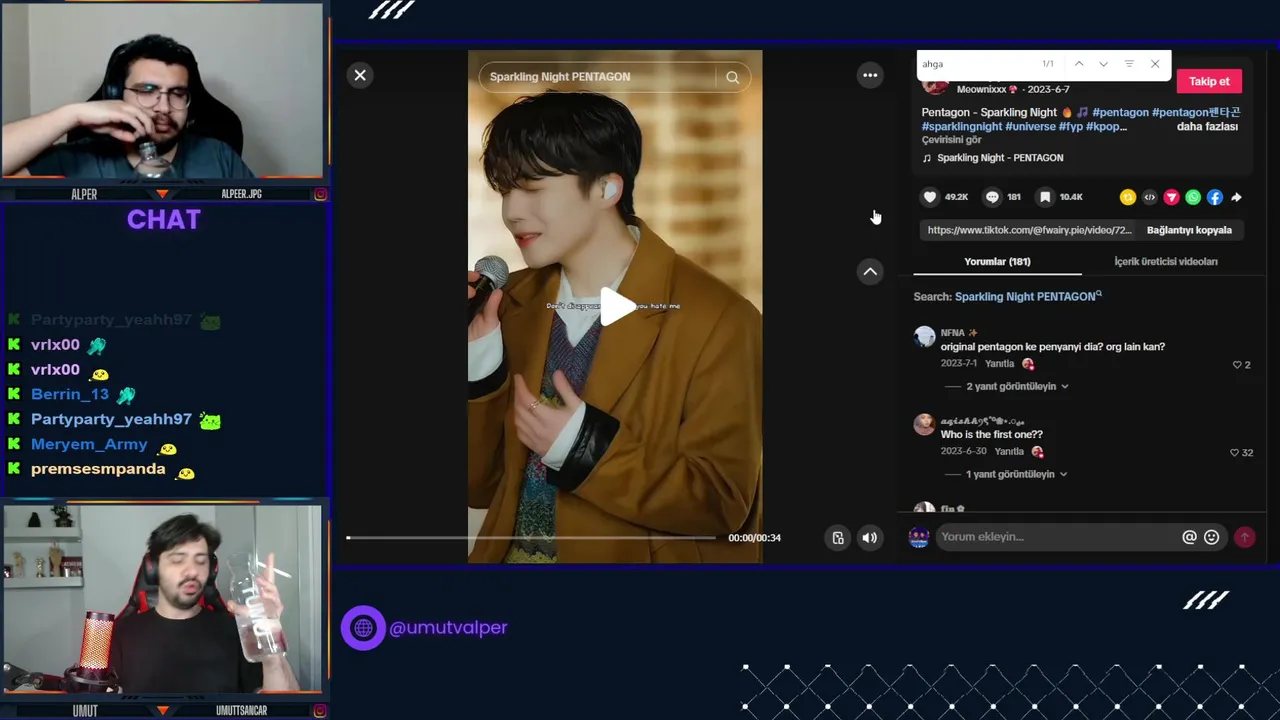The width and height of the screenshot is (1280, 720).
Task: Click Meownixxx uploader name
Action: [981, 89]
